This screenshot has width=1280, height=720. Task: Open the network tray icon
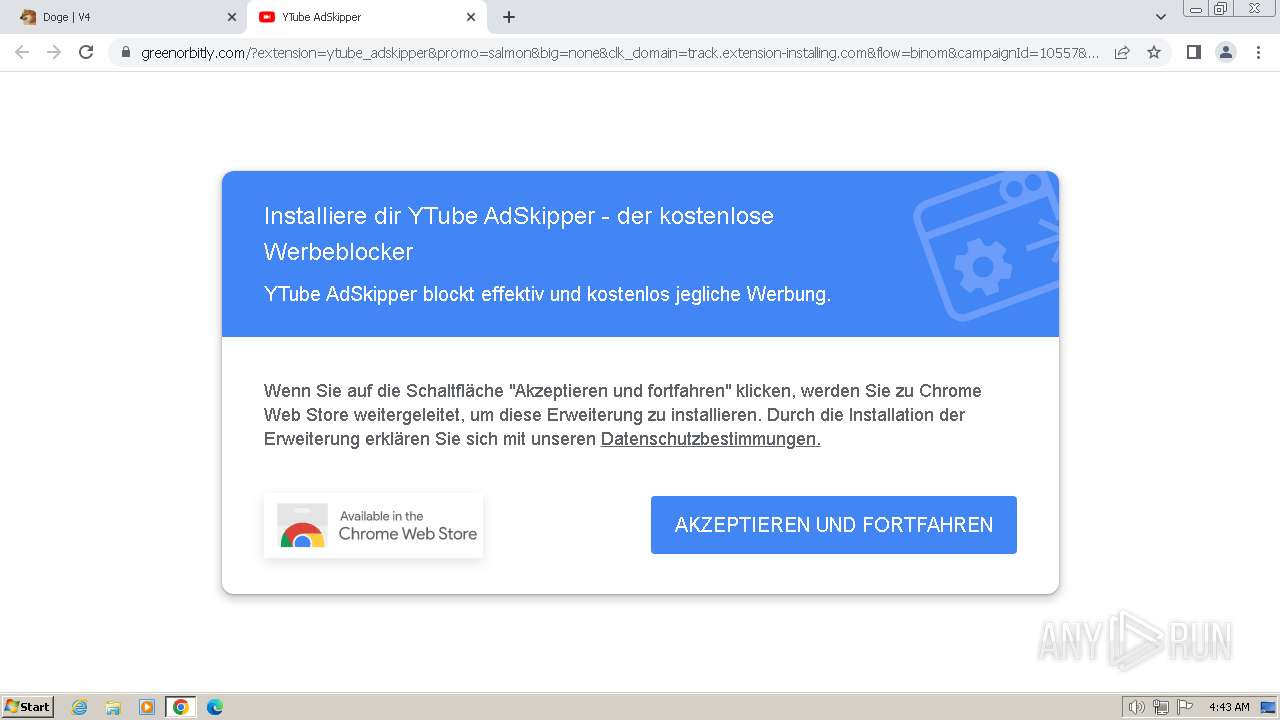pyautogui.click(x=1161, y=707)
